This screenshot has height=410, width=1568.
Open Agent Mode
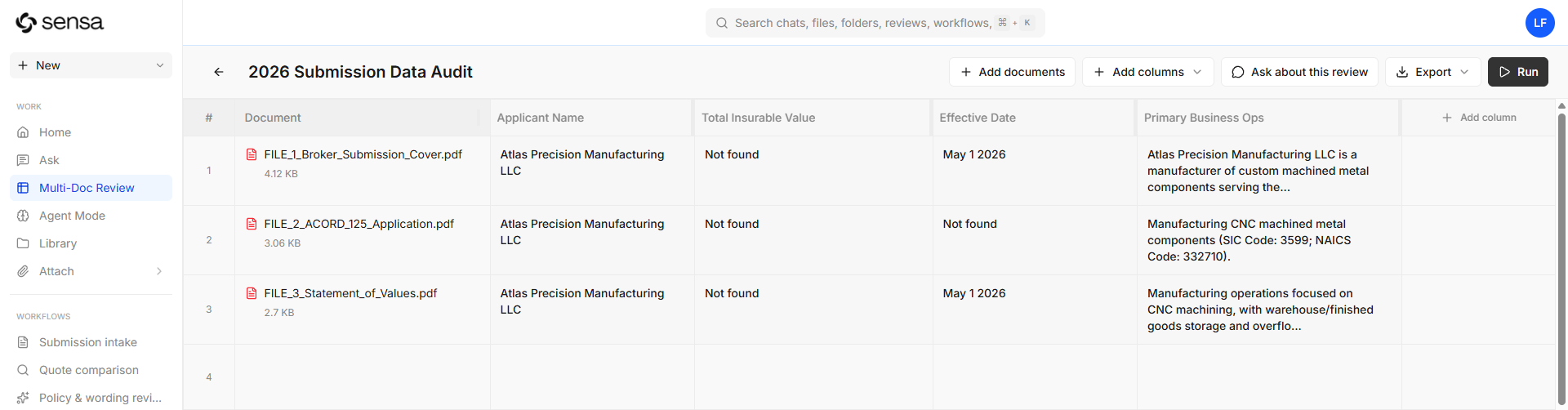tap(91, 216)
